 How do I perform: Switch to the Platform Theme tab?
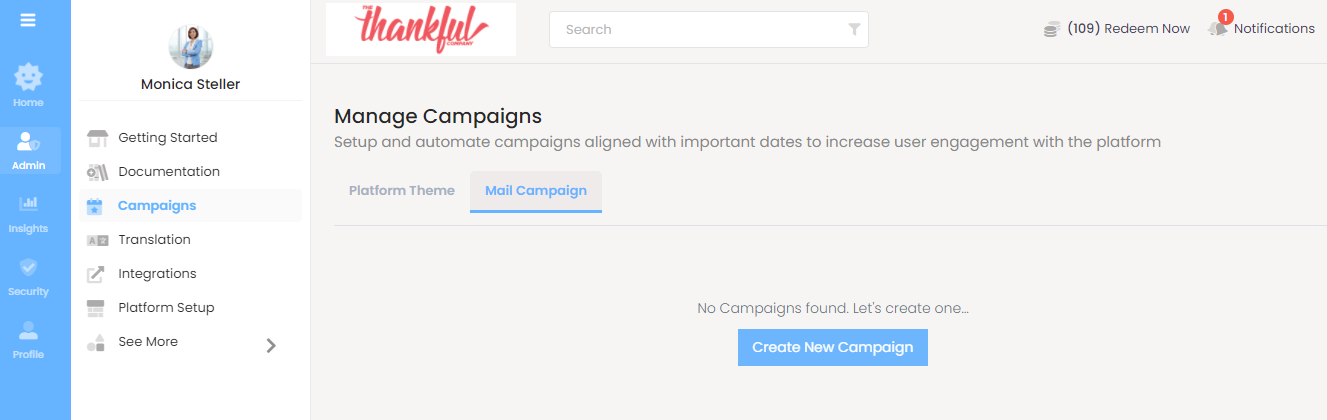[x=401, y=191]
